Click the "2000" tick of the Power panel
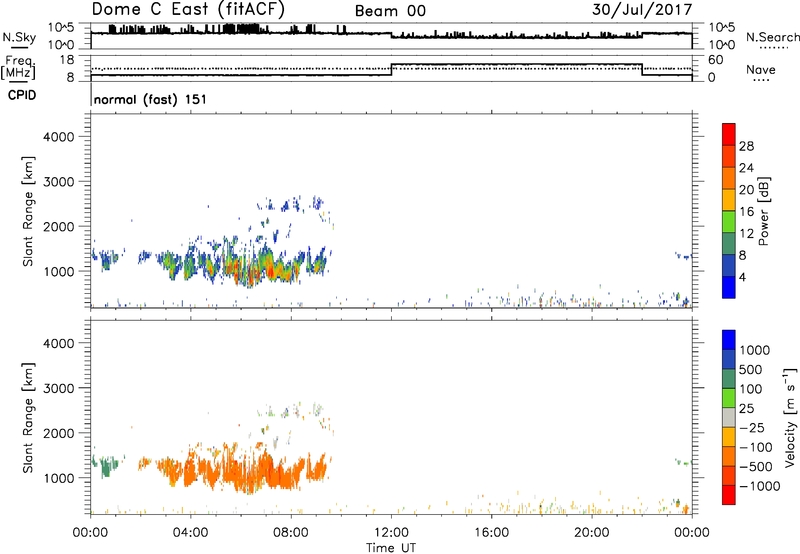 point(58,226)
